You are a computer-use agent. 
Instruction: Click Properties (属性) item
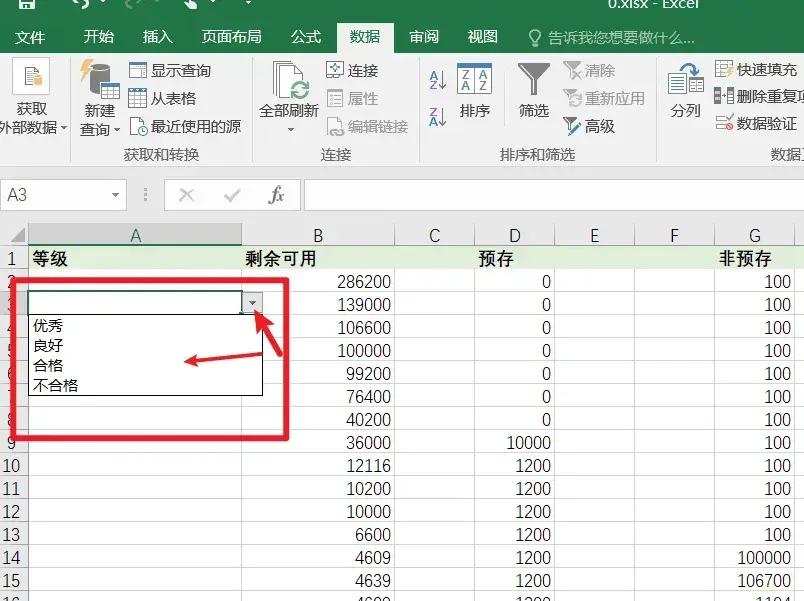(352, 98)
